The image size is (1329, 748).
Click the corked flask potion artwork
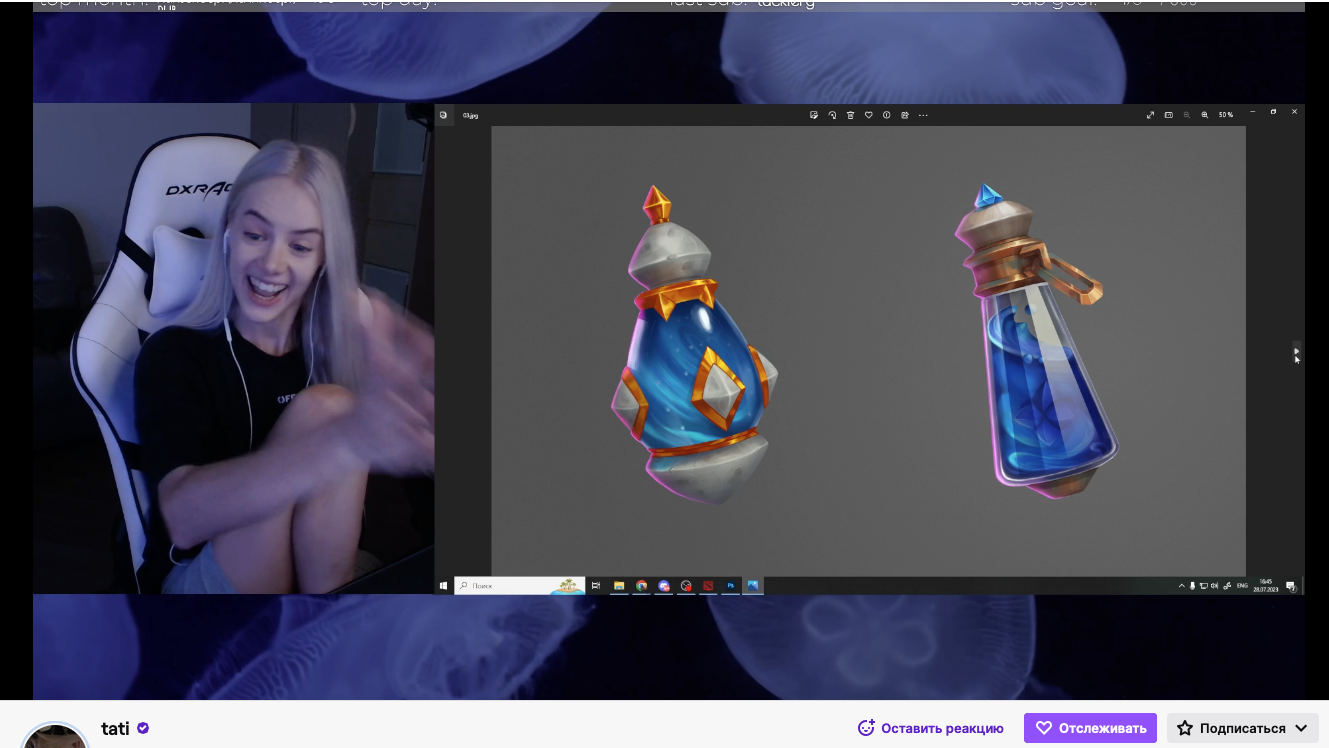[x=1037, y=340]
